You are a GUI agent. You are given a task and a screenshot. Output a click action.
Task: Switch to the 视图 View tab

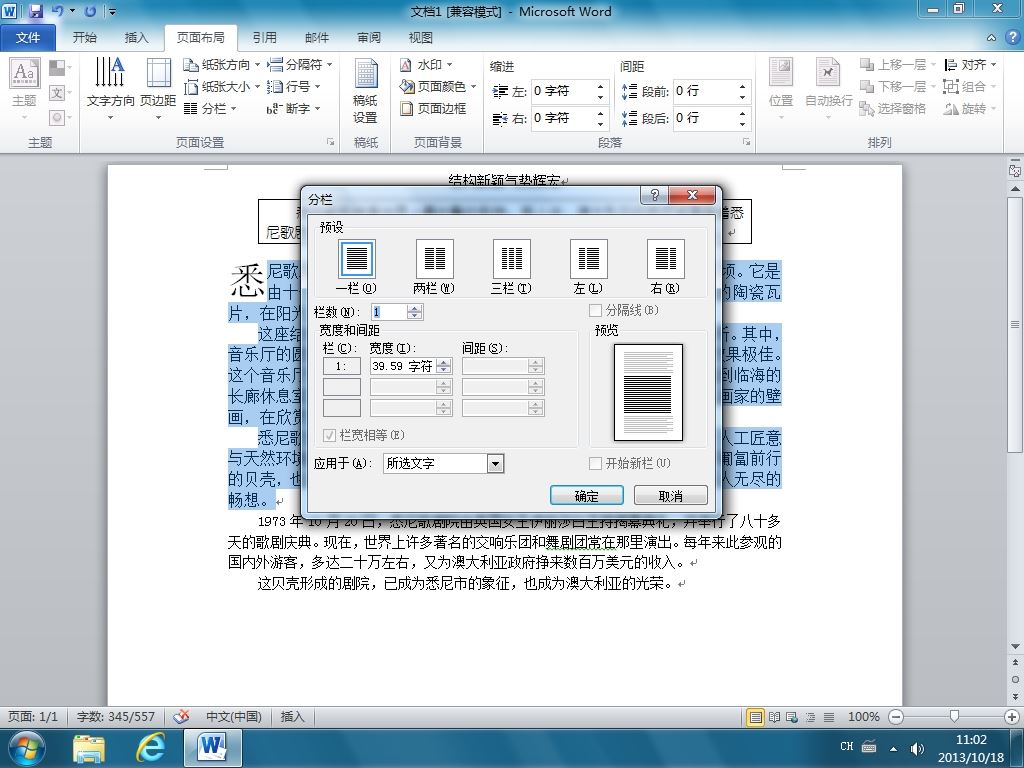pyautogui.click(x=421, y=38)
